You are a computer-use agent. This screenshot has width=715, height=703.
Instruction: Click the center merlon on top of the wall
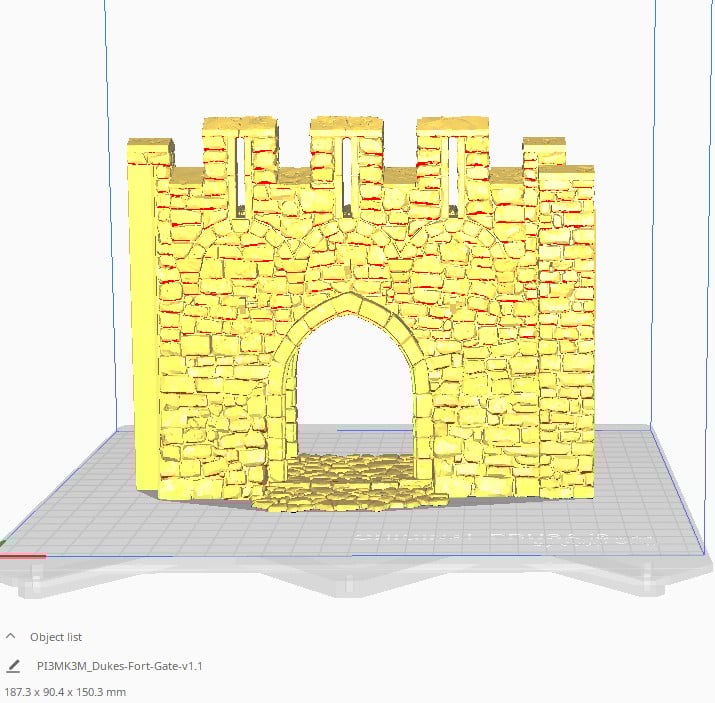click(345, 125)
